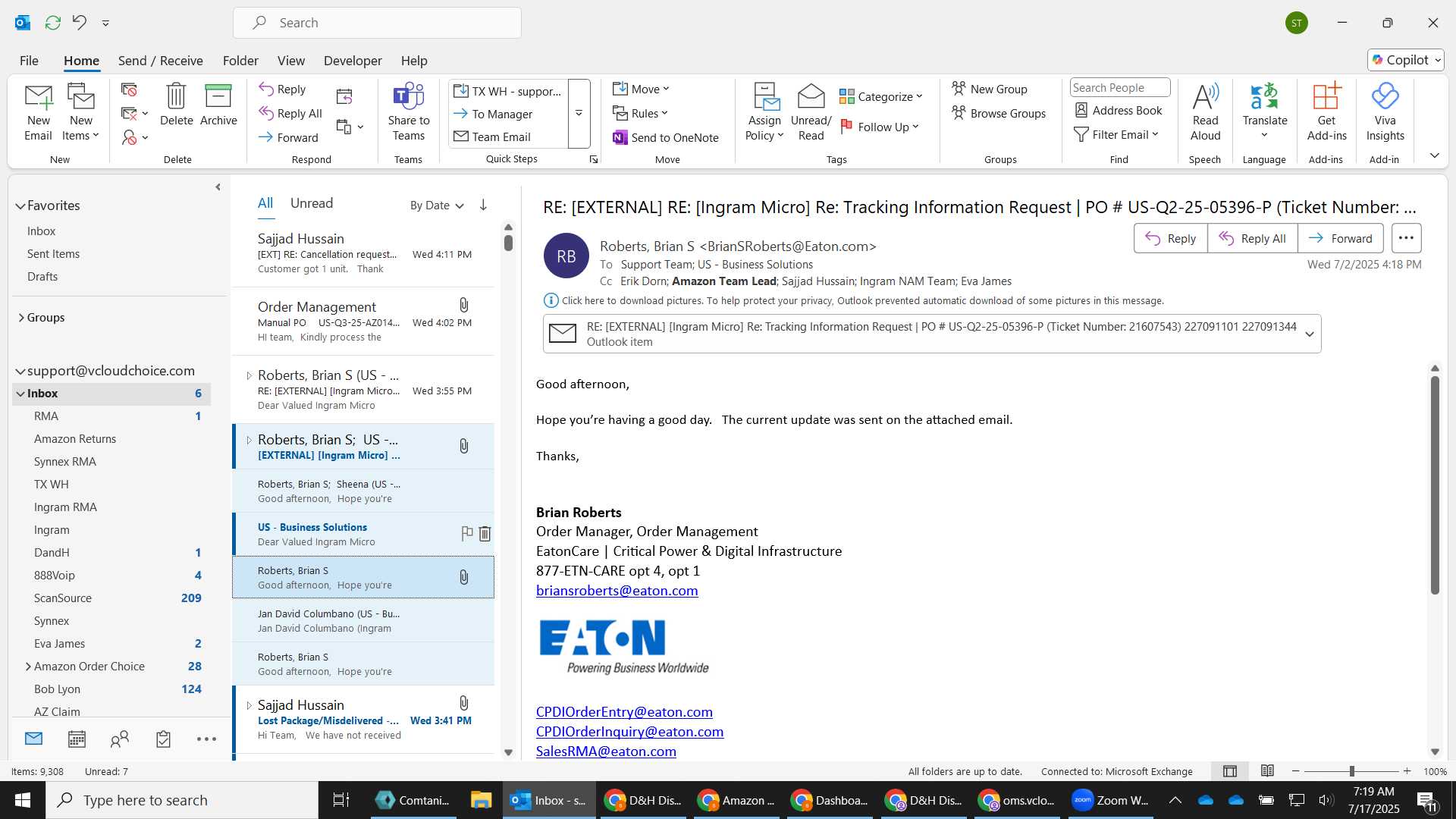This screenshot has width=1456, height=819.
Task: Open the Copilot dropdown
Action: 1406,60
